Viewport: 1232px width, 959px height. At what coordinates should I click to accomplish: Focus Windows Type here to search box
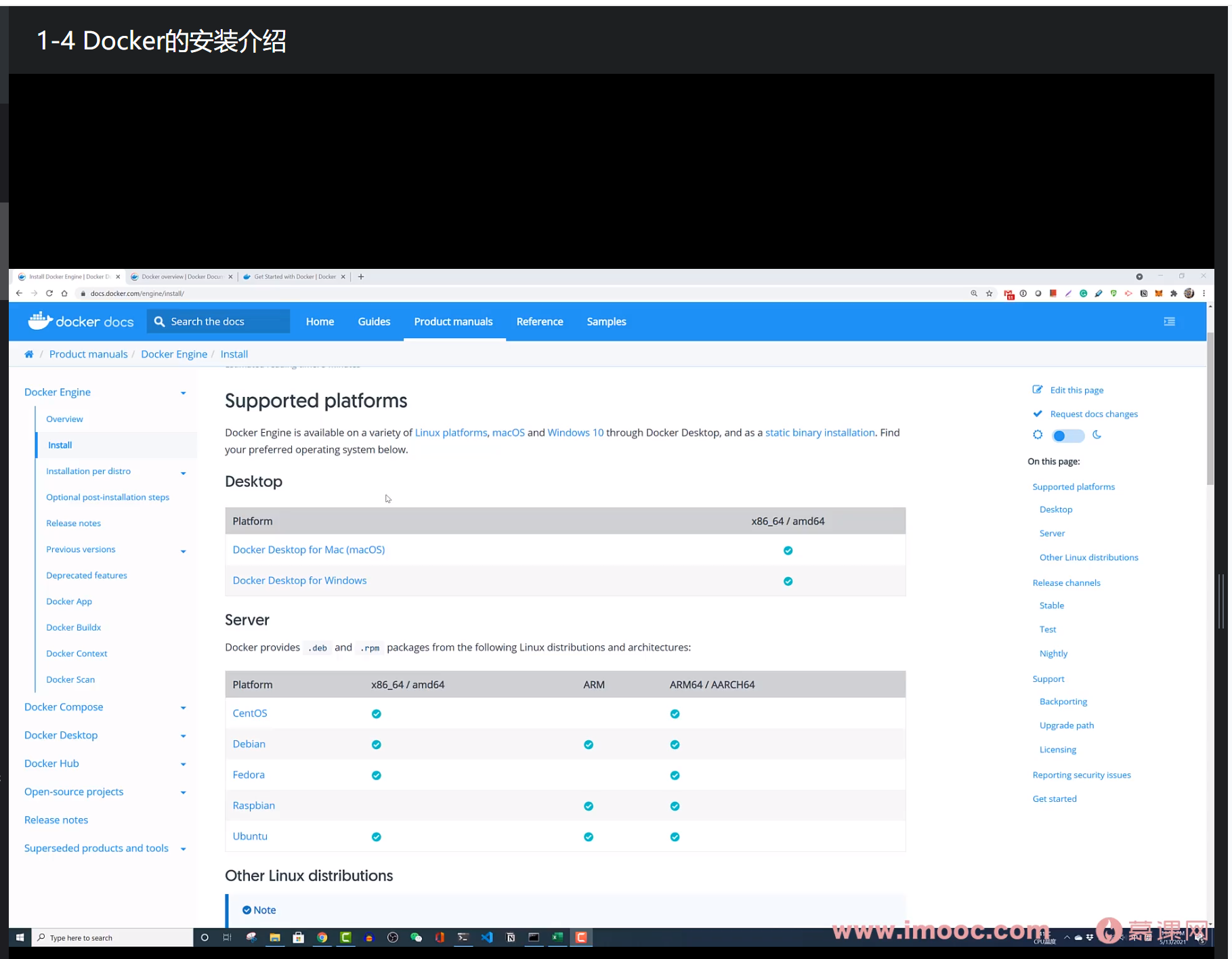click(112, 937)
